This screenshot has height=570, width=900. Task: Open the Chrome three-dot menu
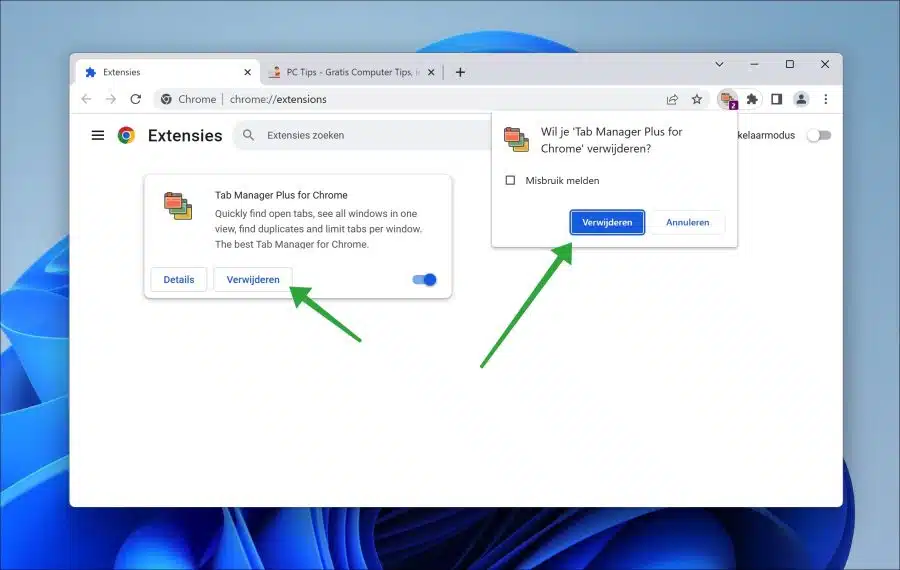pyautogui.click(x=825, y=99)
